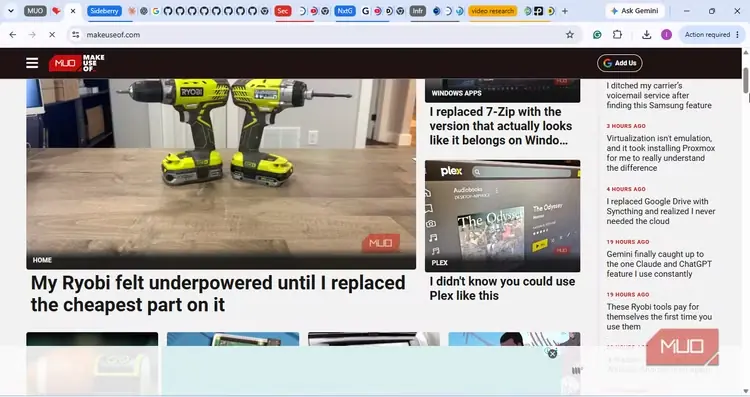The image size is (750, 397).
Task: Click the Plex article thumbnail
Action: tap(502, 216)
